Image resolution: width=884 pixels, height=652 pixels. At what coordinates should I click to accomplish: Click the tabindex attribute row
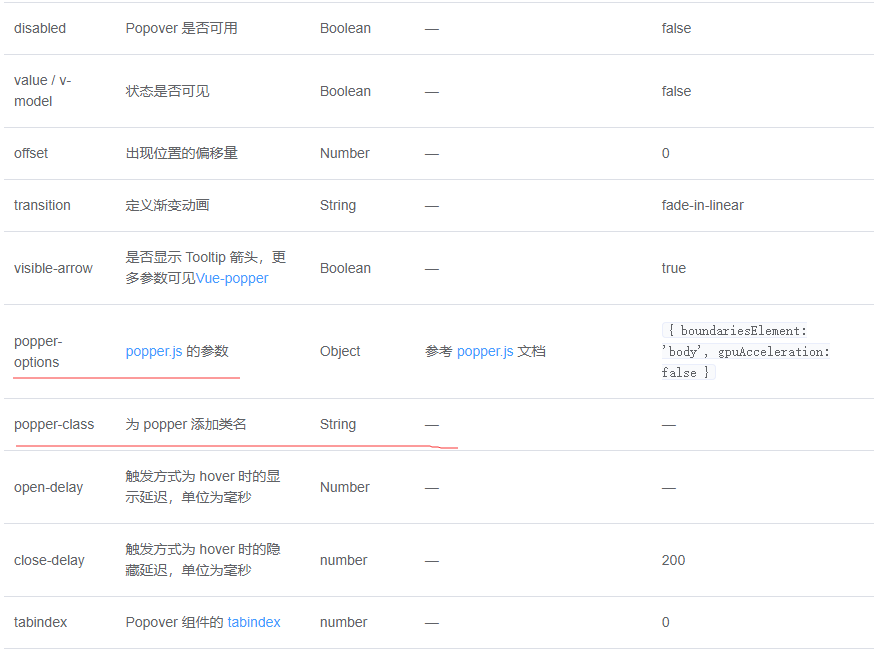click(40, 622)
